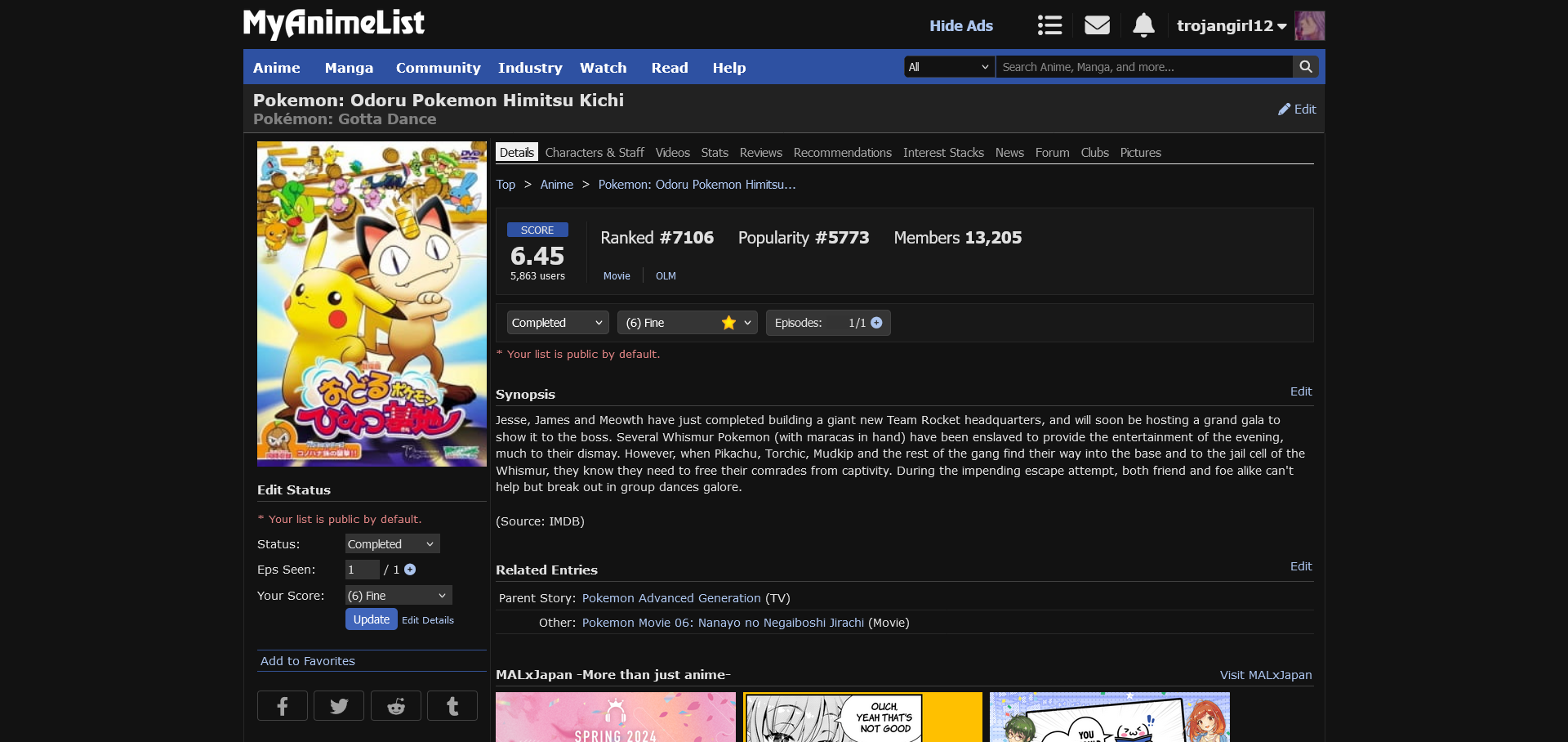Click the OLM studio link
The image size is (1568, 742).
(x=666, y=276)
